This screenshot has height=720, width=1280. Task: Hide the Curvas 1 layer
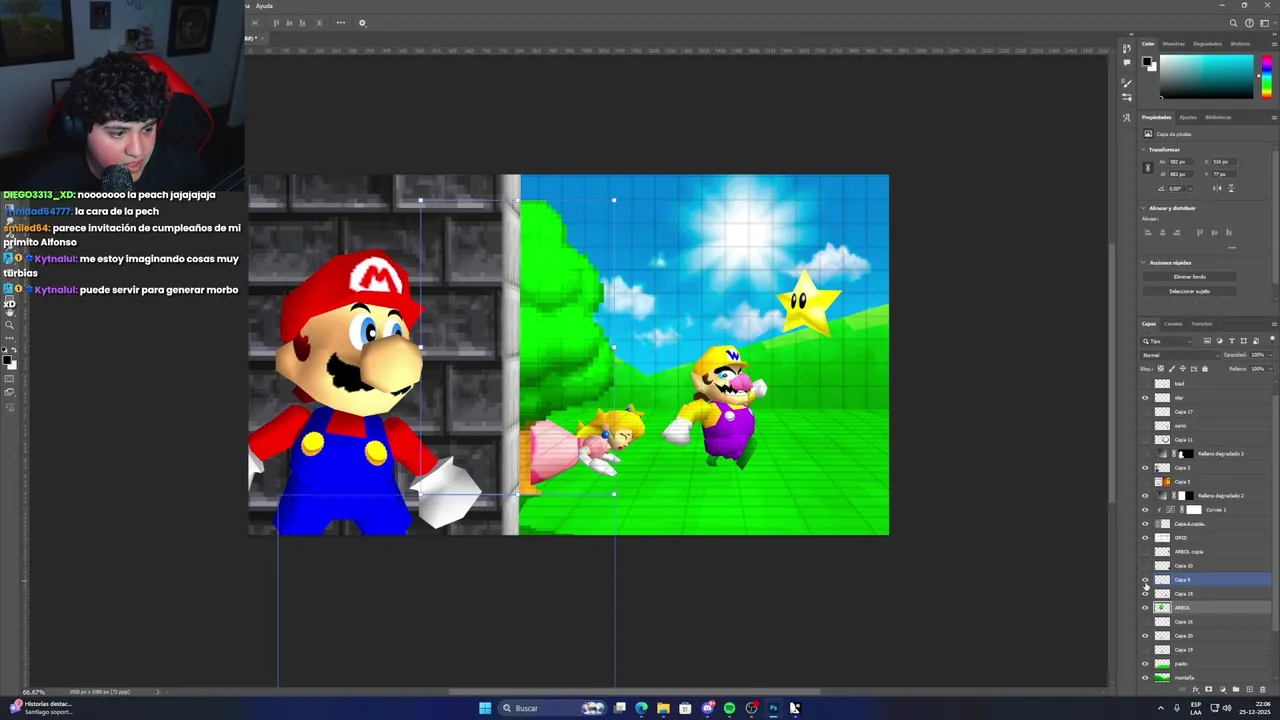[x=1146, y=510]
